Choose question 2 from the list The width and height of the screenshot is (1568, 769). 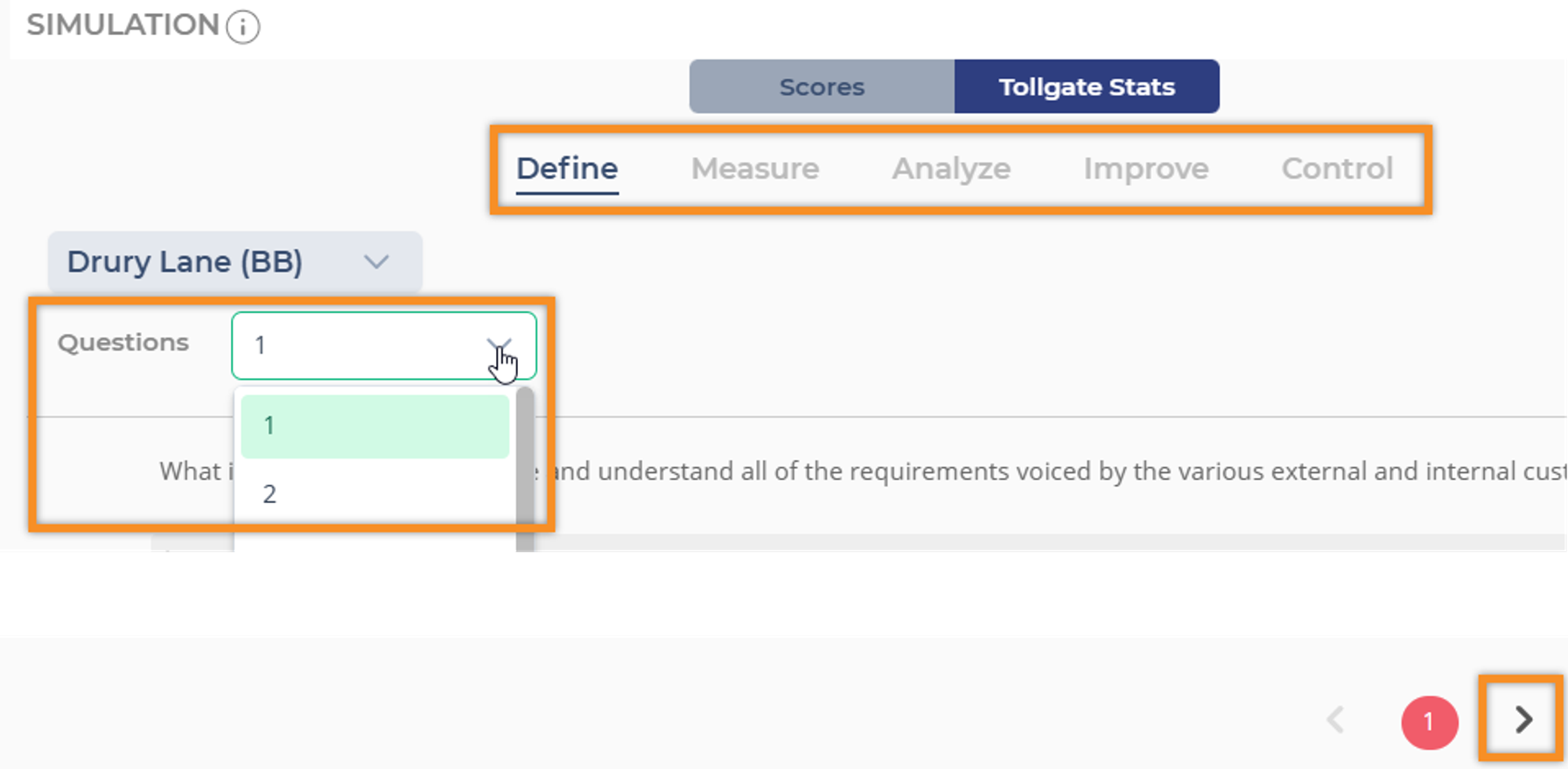click(x=374, y=494)
